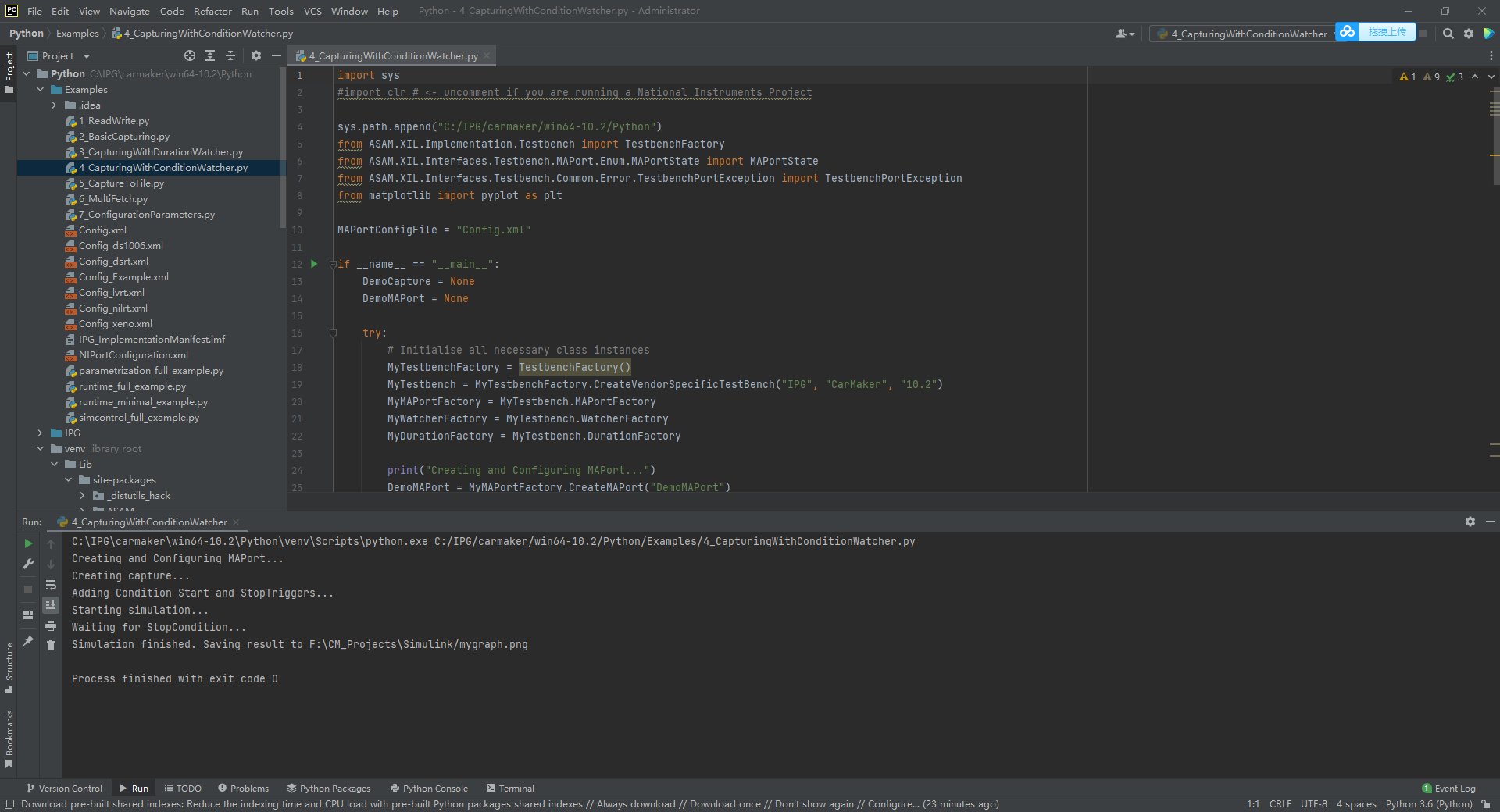Toggle scroll-to-end in Run console
The image size is (1500, 812).
[51, 604]
